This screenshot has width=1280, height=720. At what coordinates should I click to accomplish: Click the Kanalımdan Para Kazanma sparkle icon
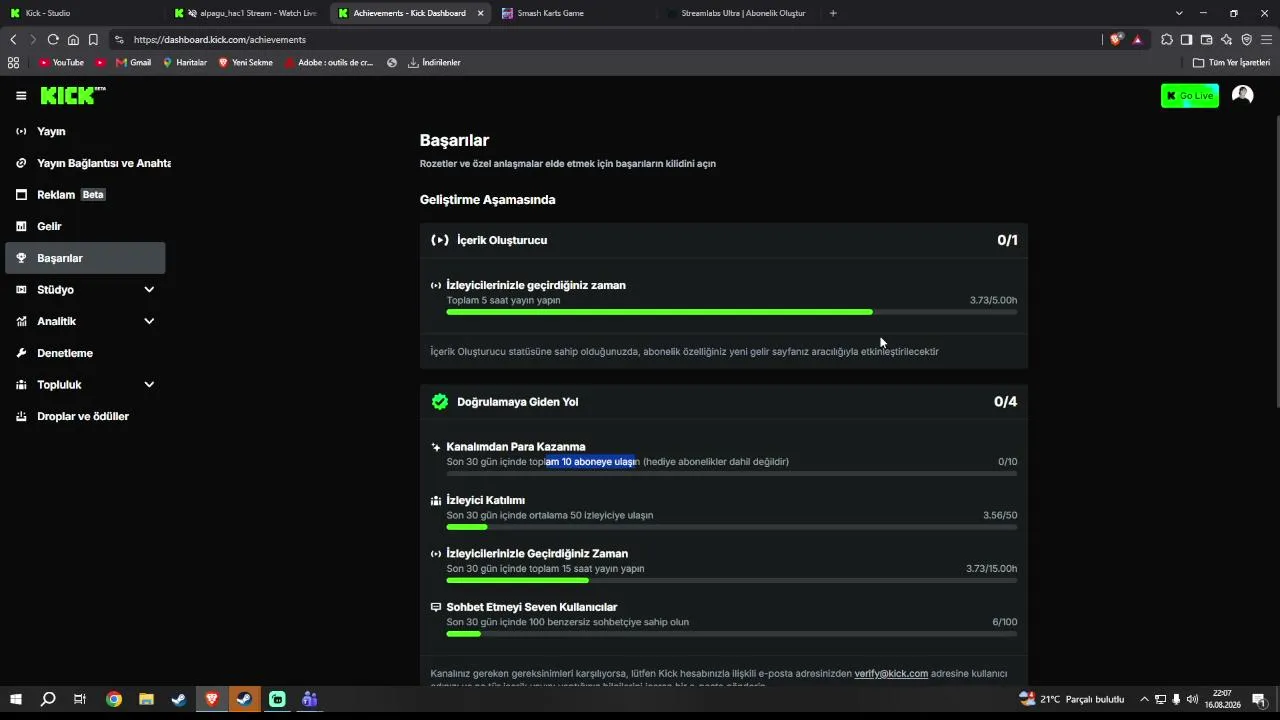point(436,447)
